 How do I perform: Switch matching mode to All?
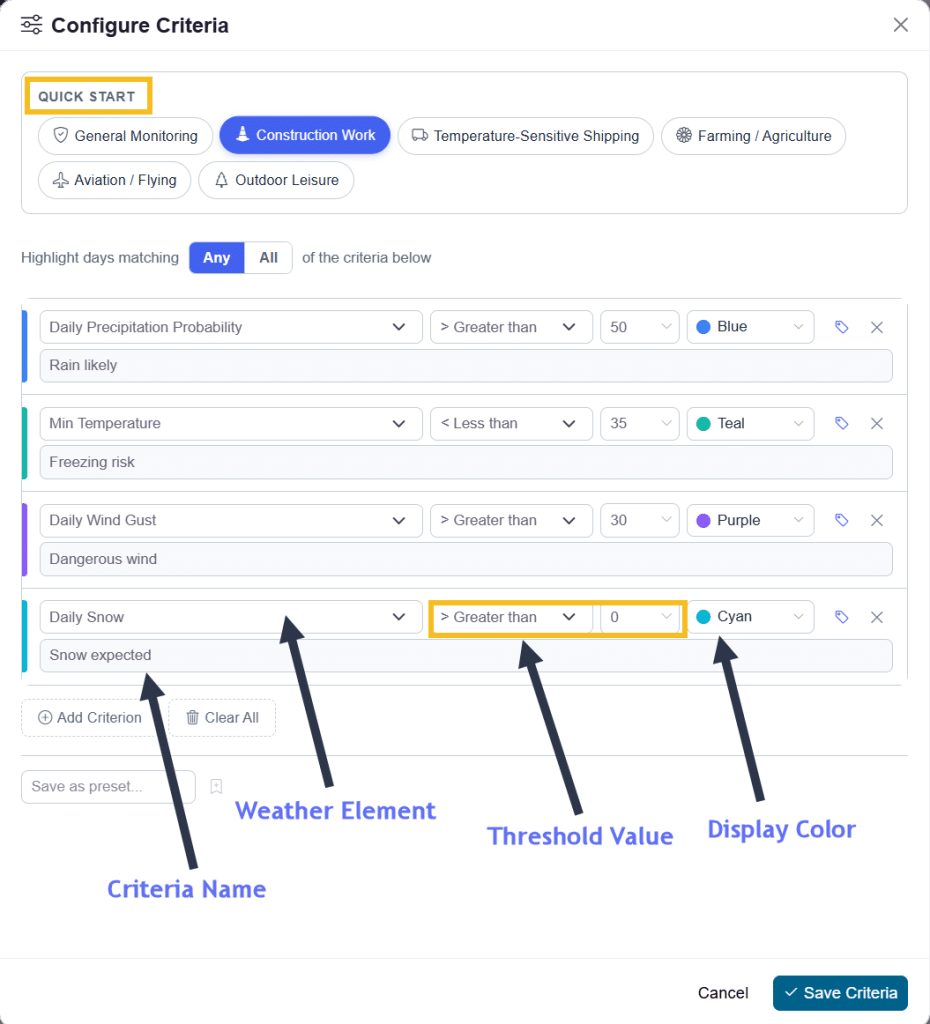[x=268, y=257]
